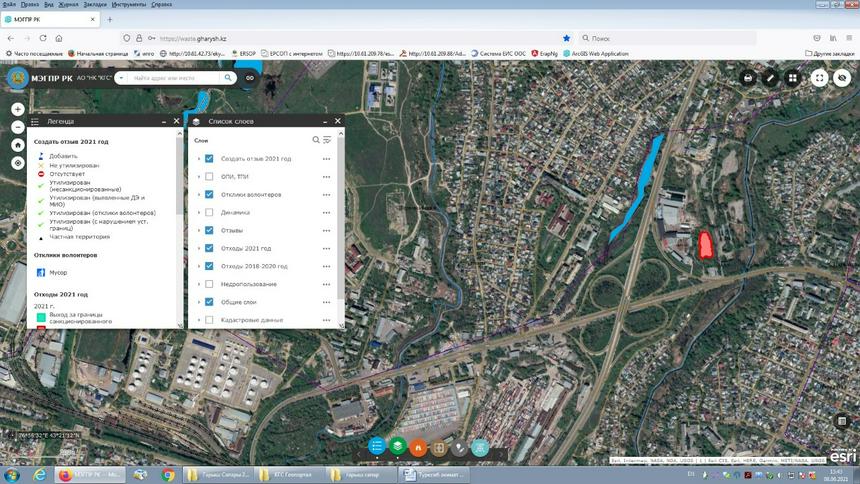The image size is (860, 484).
Task: Close the Легенда panel
Action: [x=177, y=121]
